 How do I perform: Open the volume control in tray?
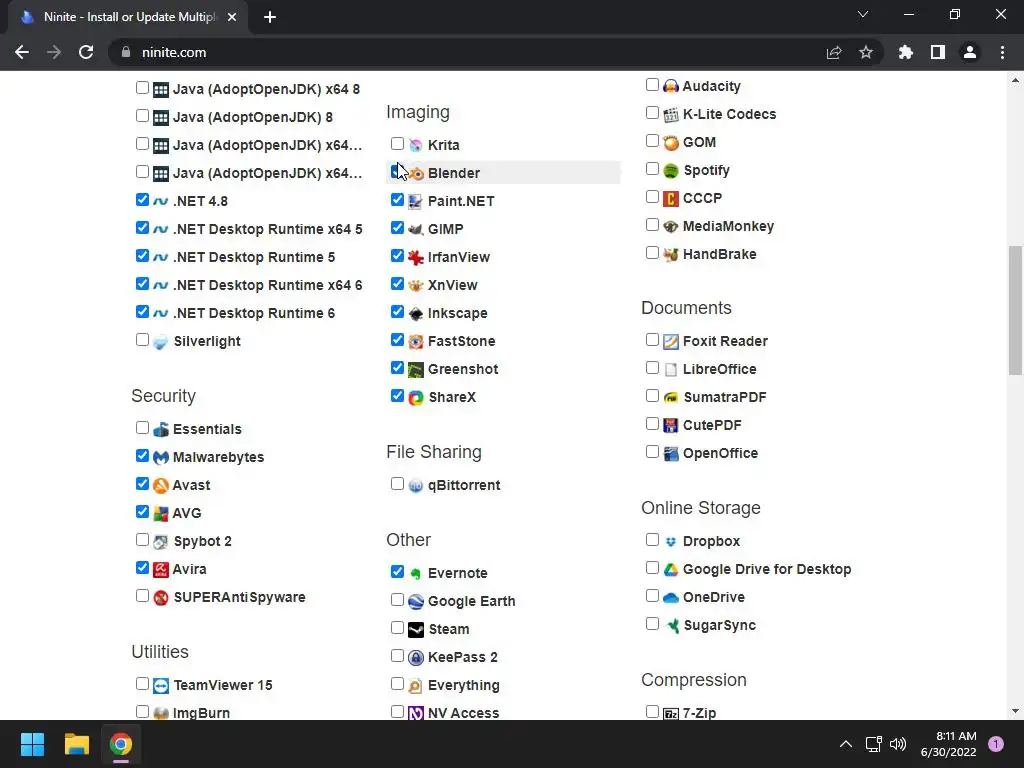pos(899,744)
